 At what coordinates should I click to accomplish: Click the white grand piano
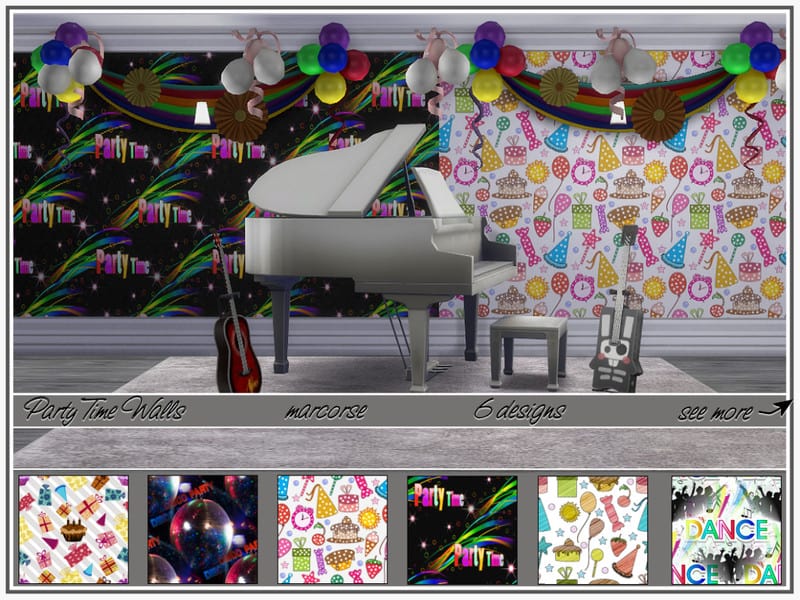click(380, 250)
